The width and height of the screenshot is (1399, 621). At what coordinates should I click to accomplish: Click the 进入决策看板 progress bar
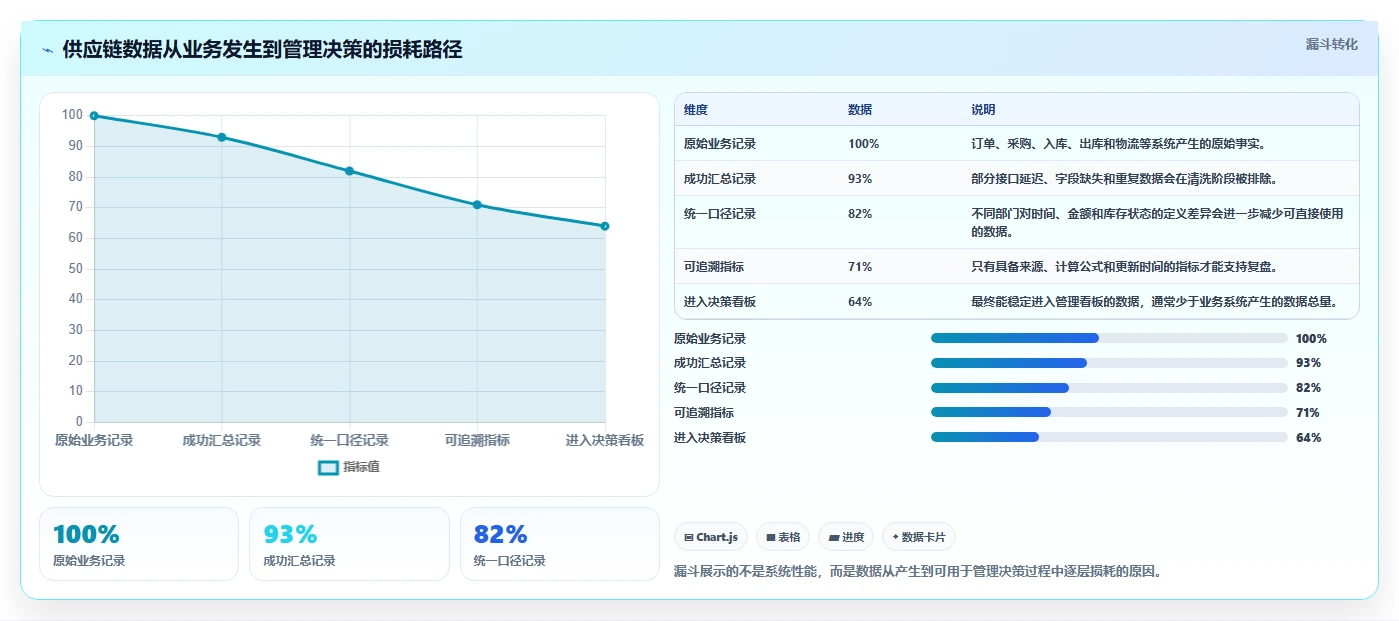pos(1109,437)
